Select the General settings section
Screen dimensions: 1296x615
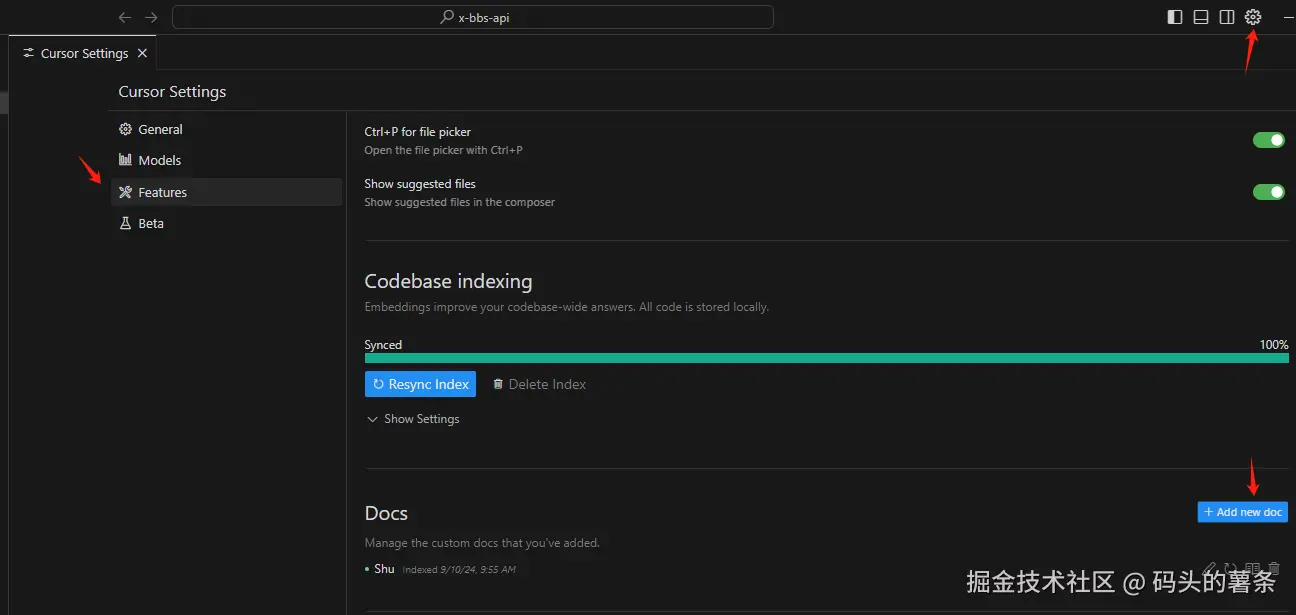[x=160, y=129]
